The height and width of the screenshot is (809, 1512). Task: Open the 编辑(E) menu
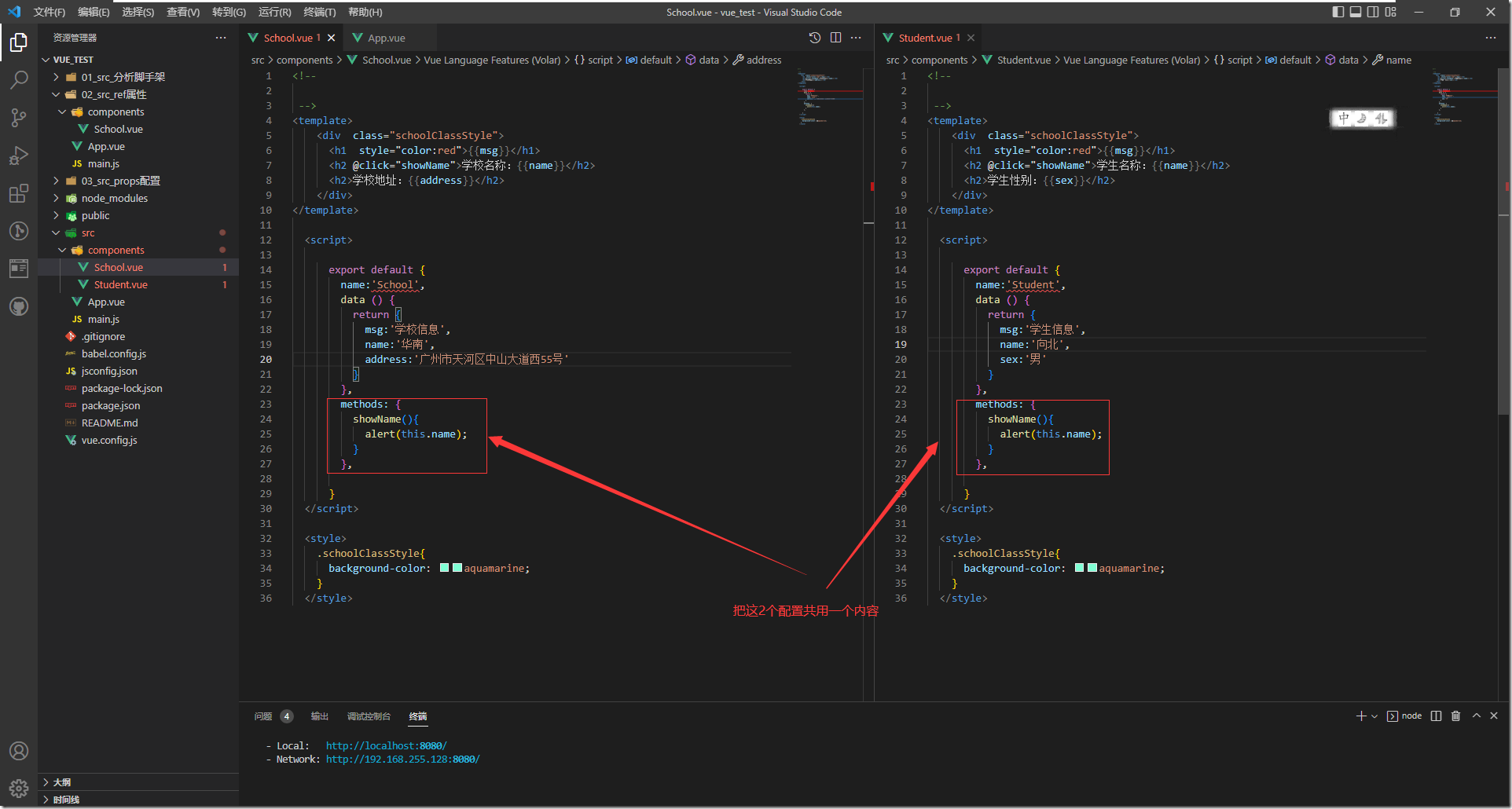click(x=94, y=12)
